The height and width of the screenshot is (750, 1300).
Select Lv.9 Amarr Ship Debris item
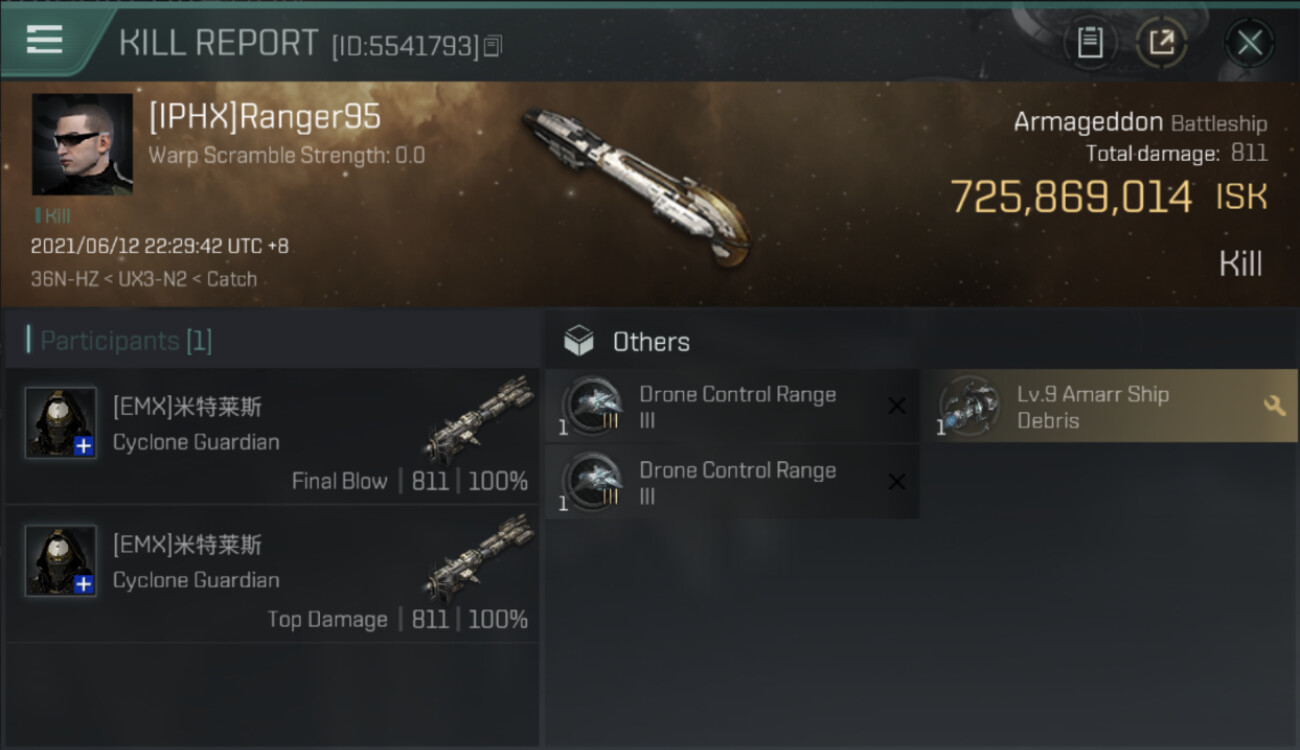pyautogui.click(x=1110, y=407)
